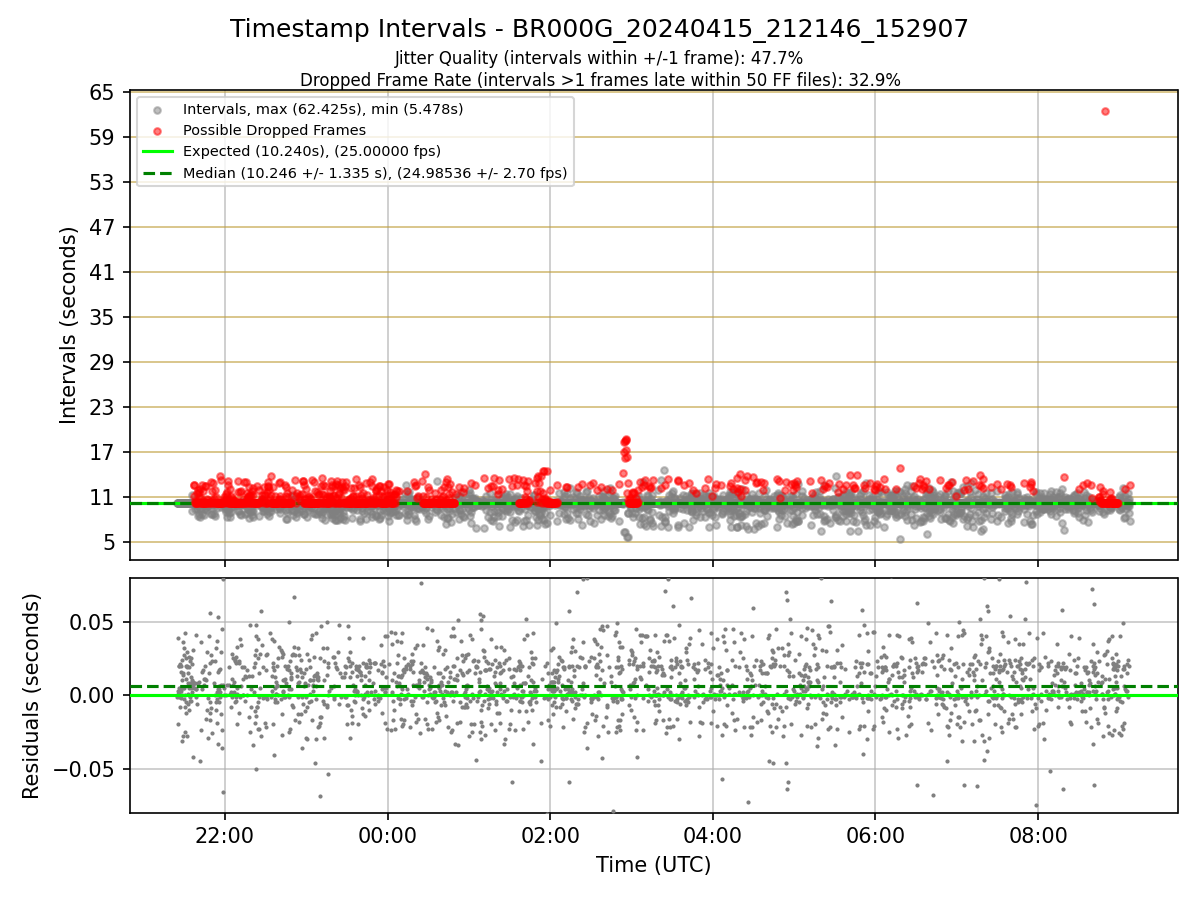Click the dashed green Median legend line

(157, 173)
